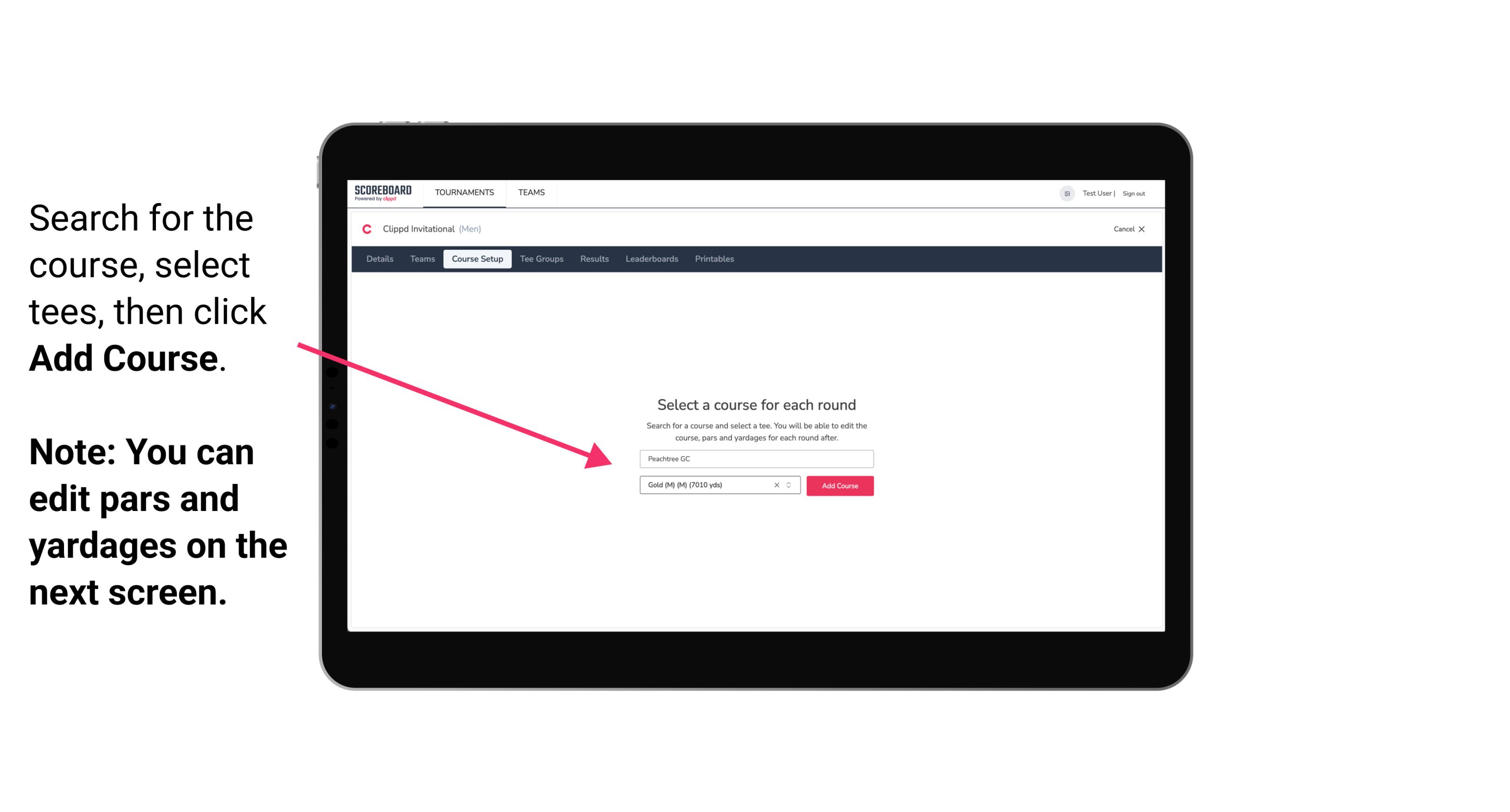
Task: Click the Peachtree GC search field
Action: [756, 457]
